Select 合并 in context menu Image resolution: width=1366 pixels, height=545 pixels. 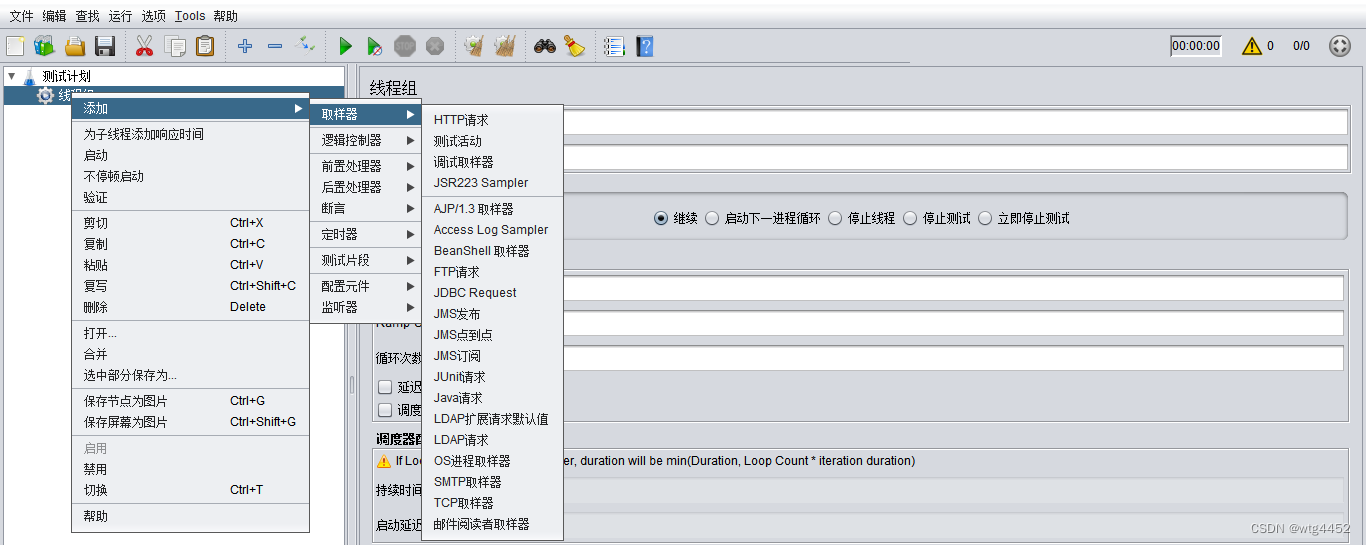point(190,354)
